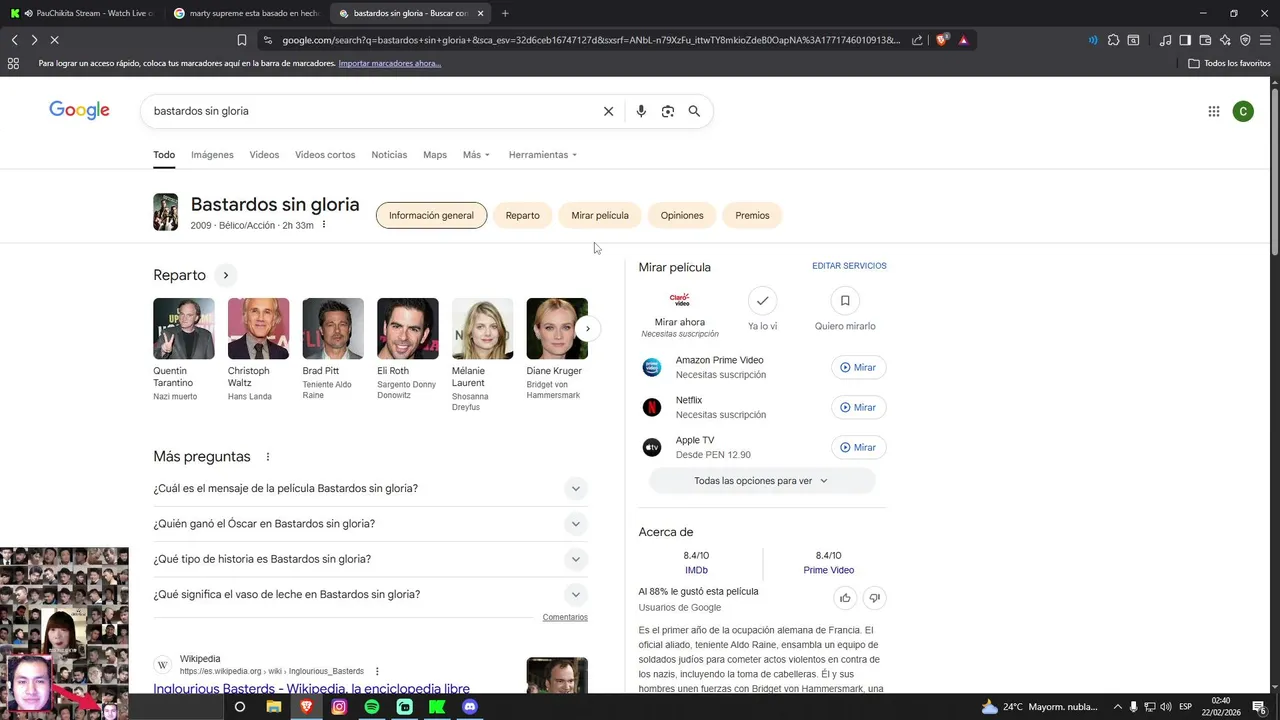Expand 'Todas las opciones para ver'

762,481
